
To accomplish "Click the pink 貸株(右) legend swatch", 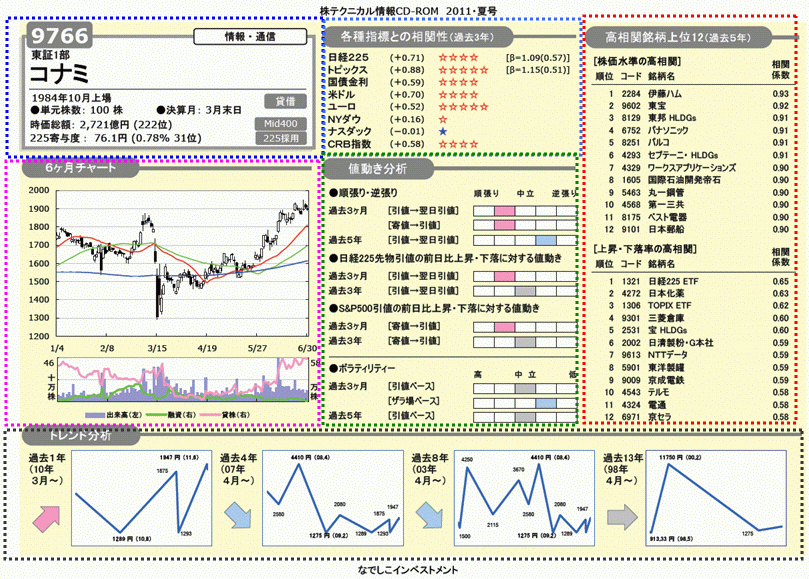I will [210, 415].
